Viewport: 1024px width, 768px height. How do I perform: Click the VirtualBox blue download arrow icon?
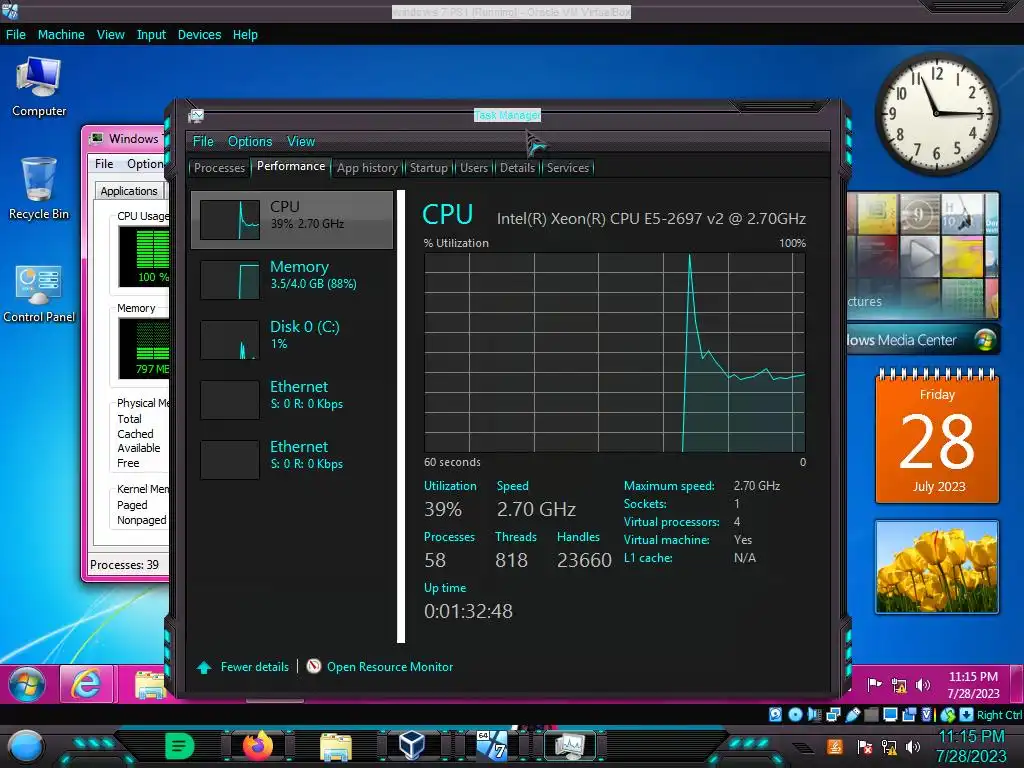click(x=966, y=714)
